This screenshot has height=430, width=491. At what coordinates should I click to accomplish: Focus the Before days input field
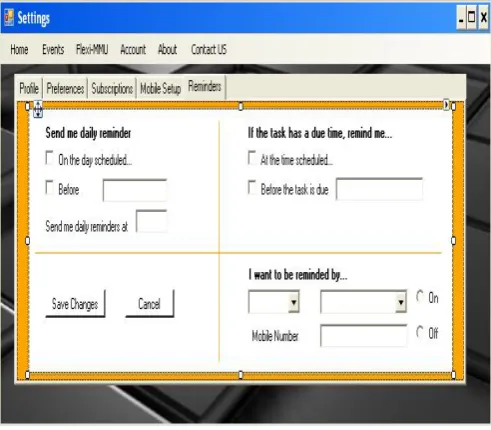pos(135,190)
